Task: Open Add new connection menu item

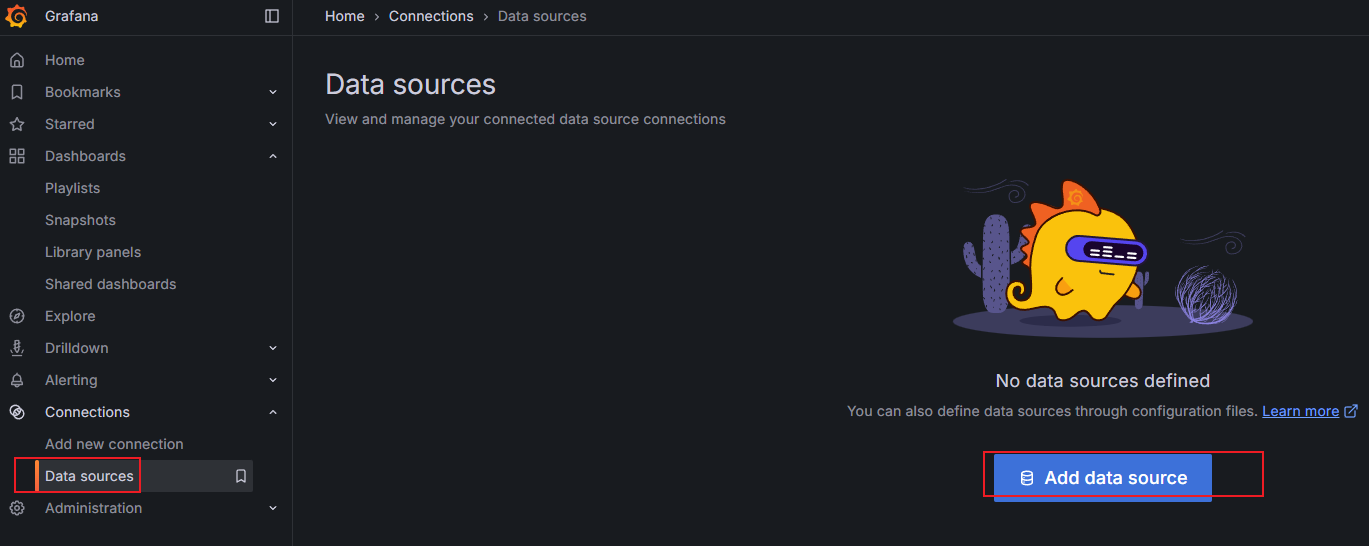Action: (114, 444)
